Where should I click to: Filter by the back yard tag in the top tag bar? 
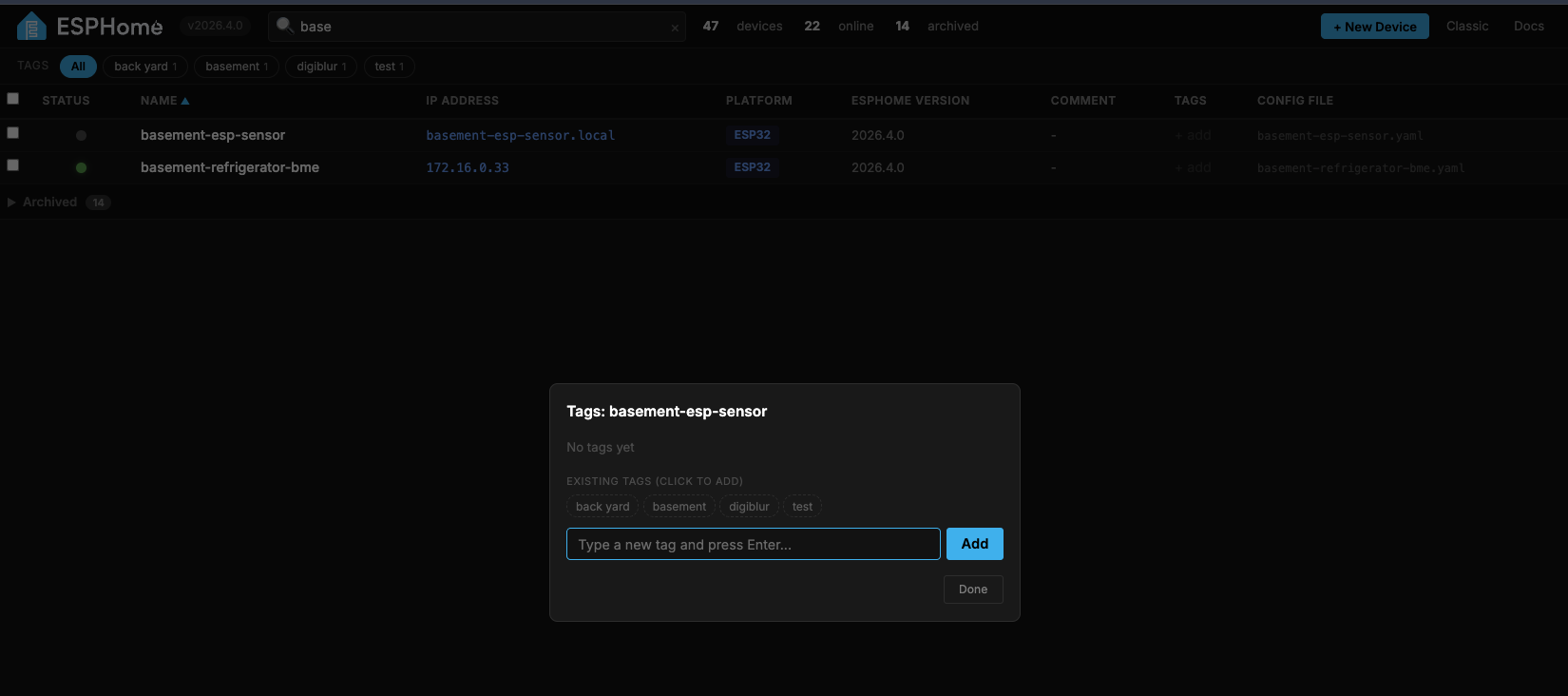[x=145, y=67]
